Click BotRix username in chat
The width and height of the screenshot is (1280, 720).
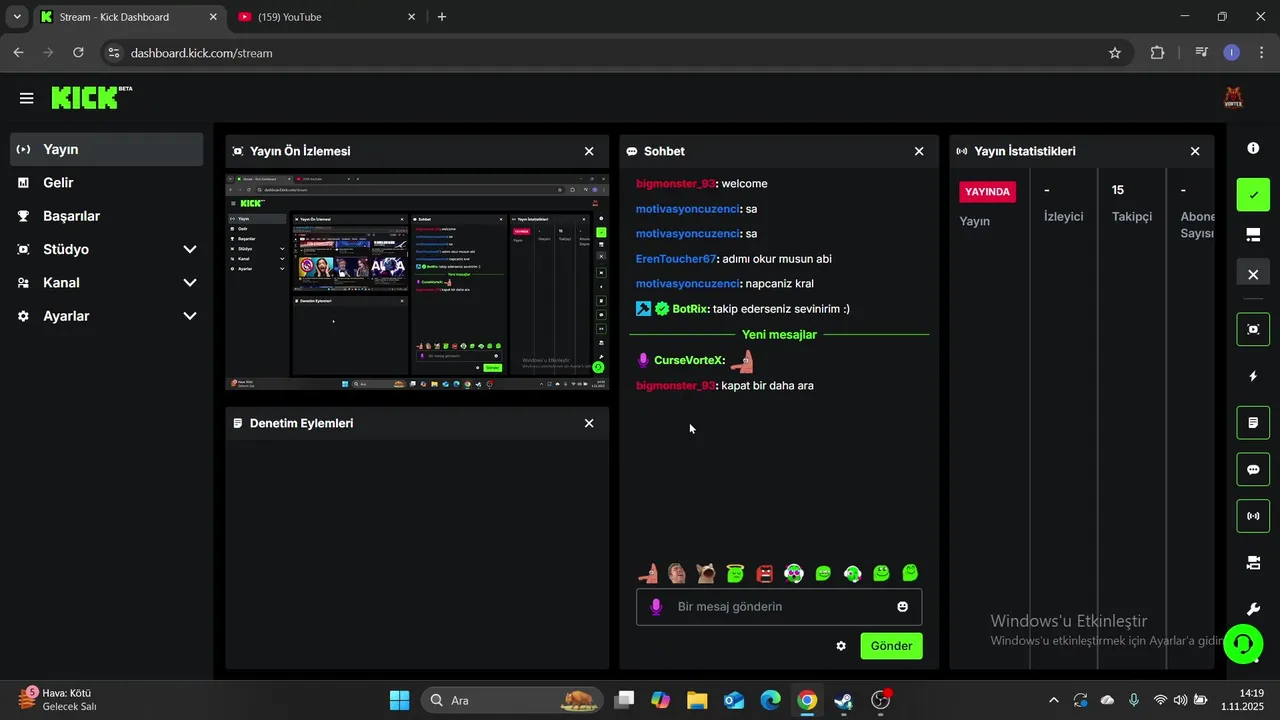[x=690, y=309]
